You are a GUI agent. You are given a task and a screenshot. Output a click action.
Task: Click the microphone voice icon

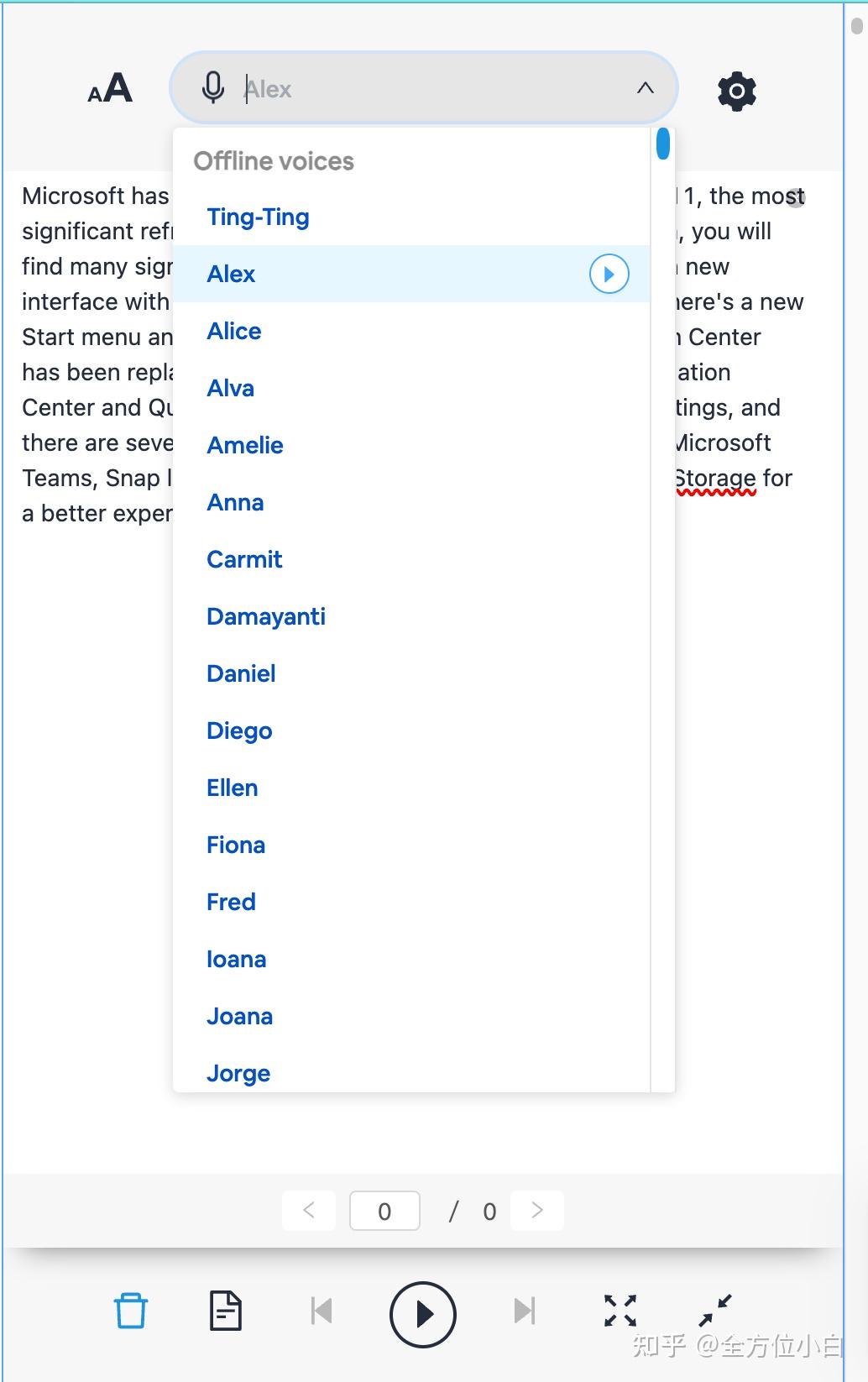213,88
